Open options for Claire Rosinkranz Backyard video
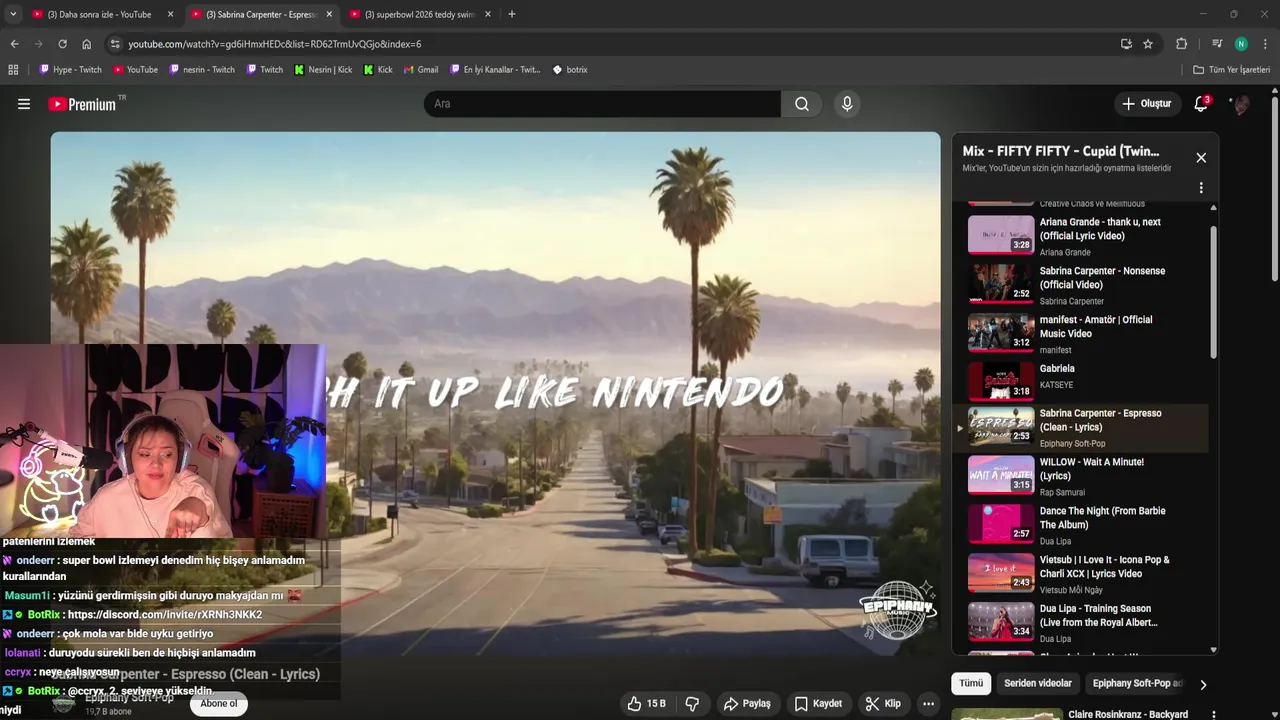 pos(1214,715)
